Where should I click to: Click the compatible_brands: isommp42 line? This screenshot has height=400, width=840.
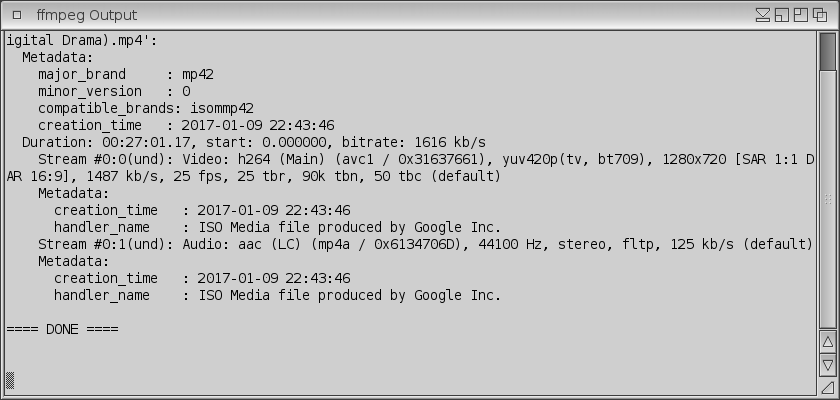[145, 108]
